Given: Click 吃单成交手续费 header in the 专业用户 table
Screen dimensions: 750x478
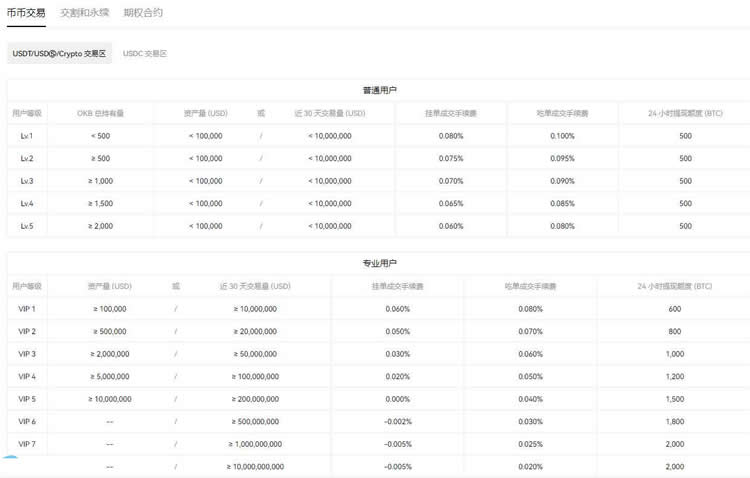Looking at the screenshot, I should pos(531,286).
